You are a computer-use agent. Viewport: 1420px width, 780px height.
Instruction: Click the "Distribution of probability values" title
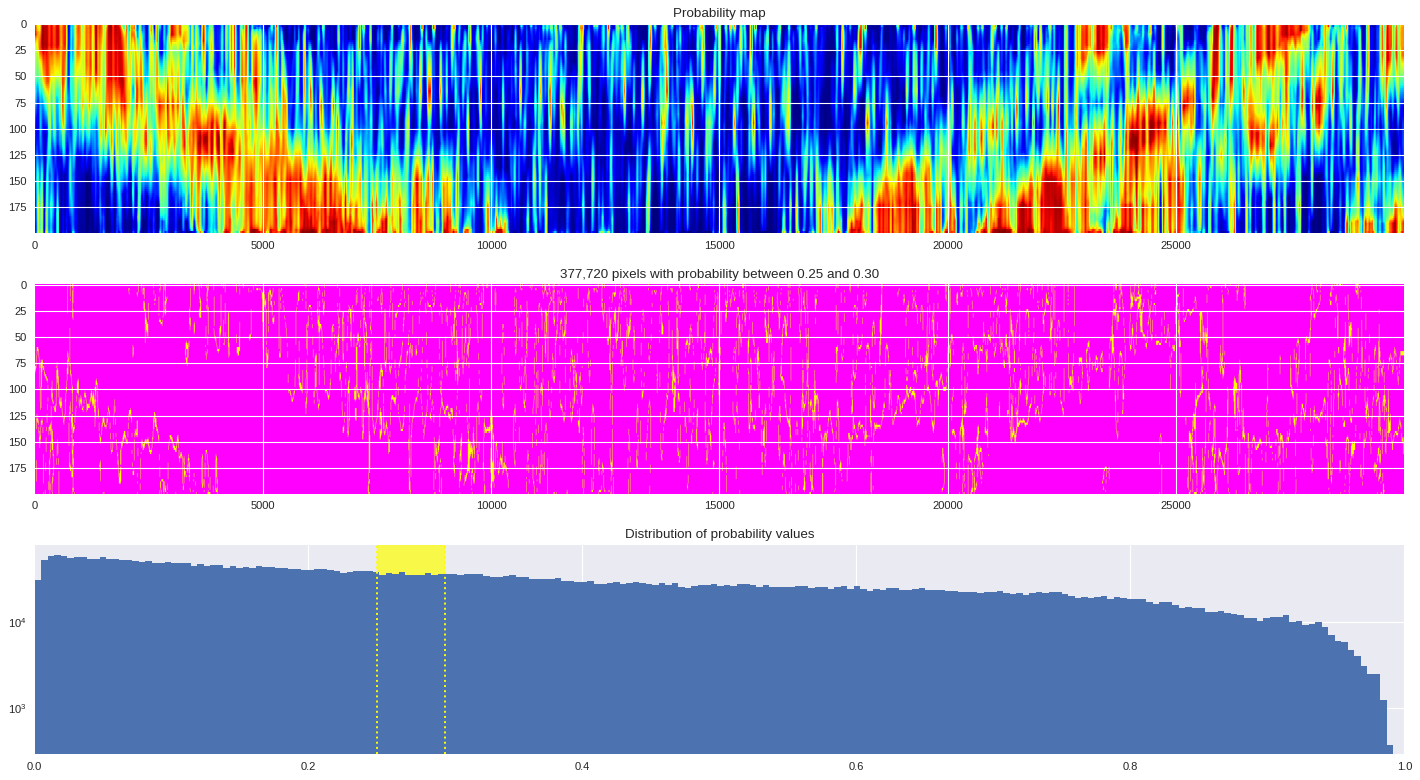tap(719, 534)
